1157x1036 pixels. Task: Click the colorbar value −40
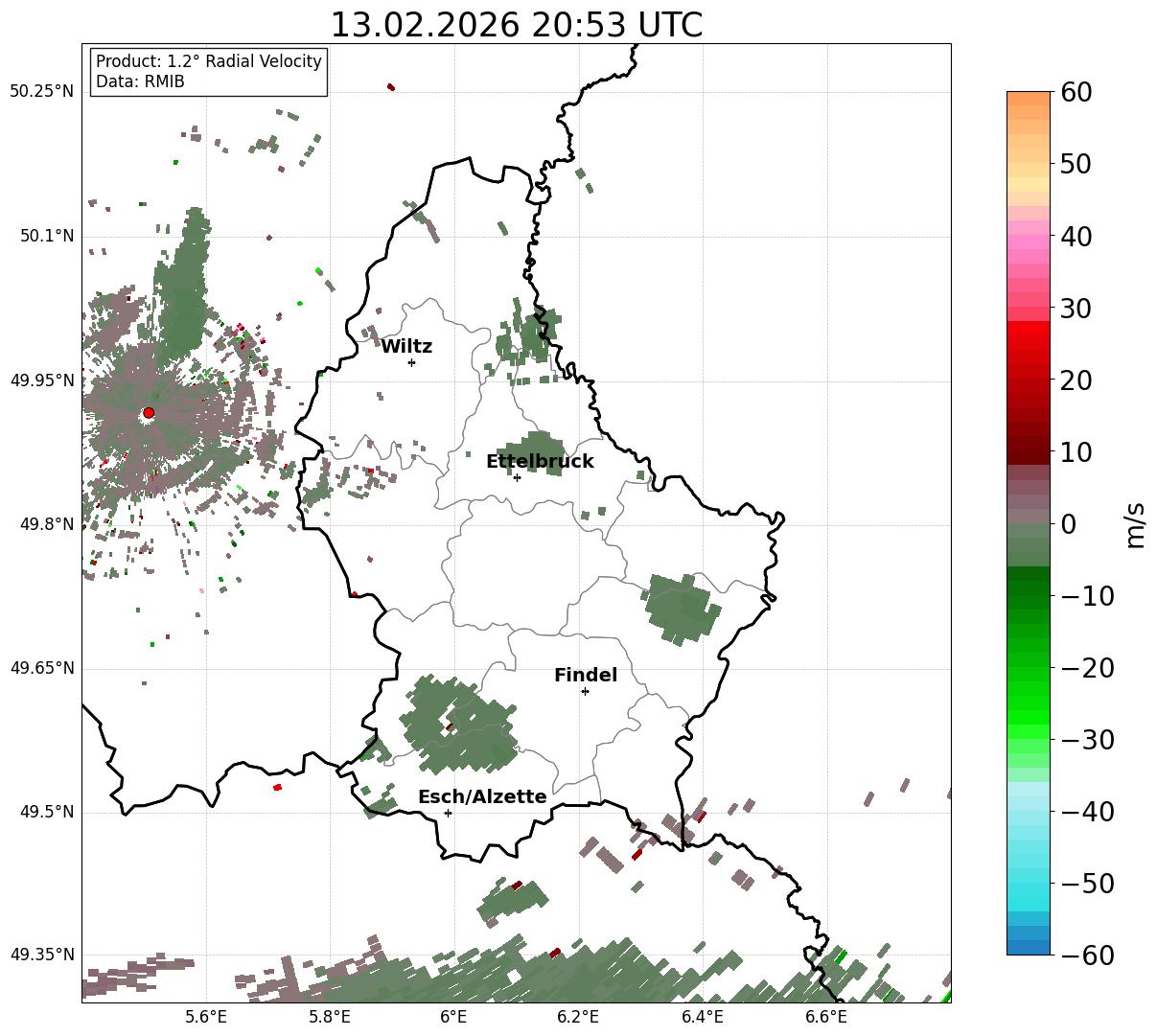(x=1087, y=812)
